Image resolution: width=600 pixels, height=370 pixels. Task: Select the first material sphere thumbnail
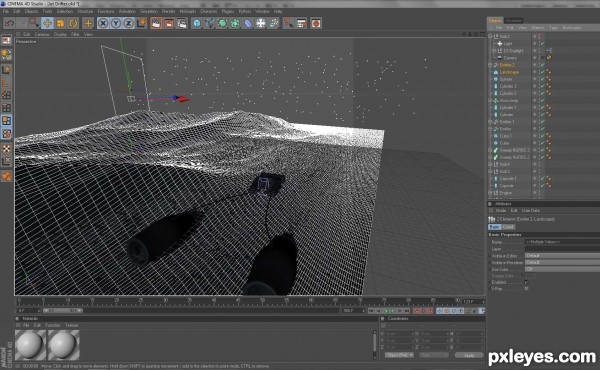pos(30,345)
